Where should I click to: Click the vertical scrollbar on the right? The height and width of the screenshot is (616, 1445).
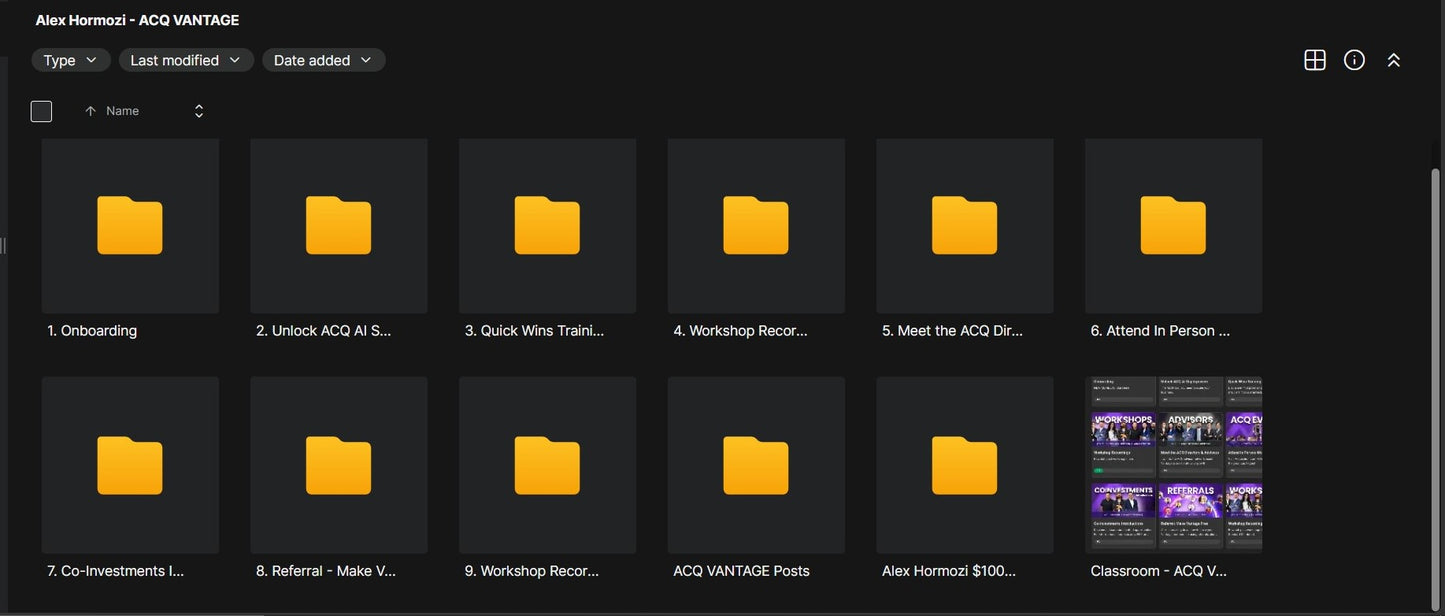(x=1437, y=380)
